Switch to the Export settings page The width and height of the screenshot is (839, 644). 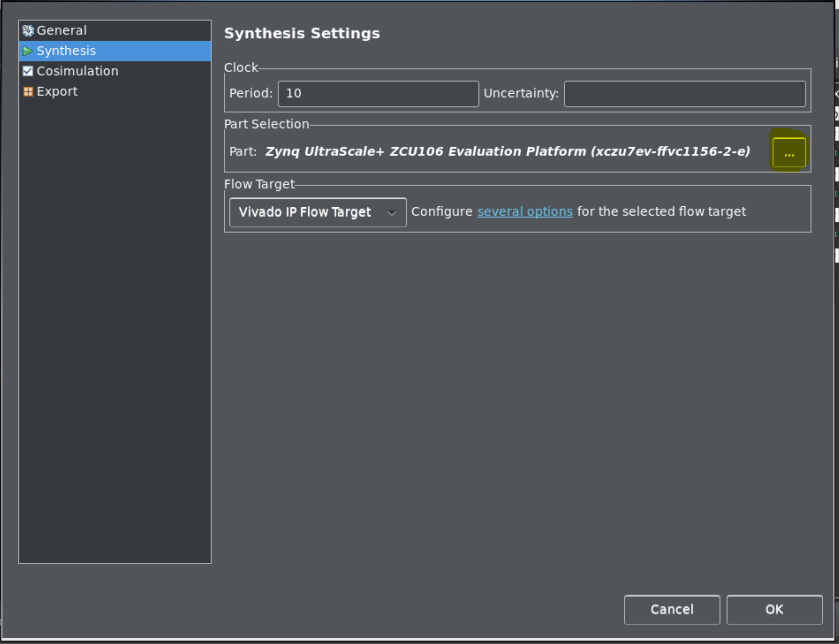(57, 92)
